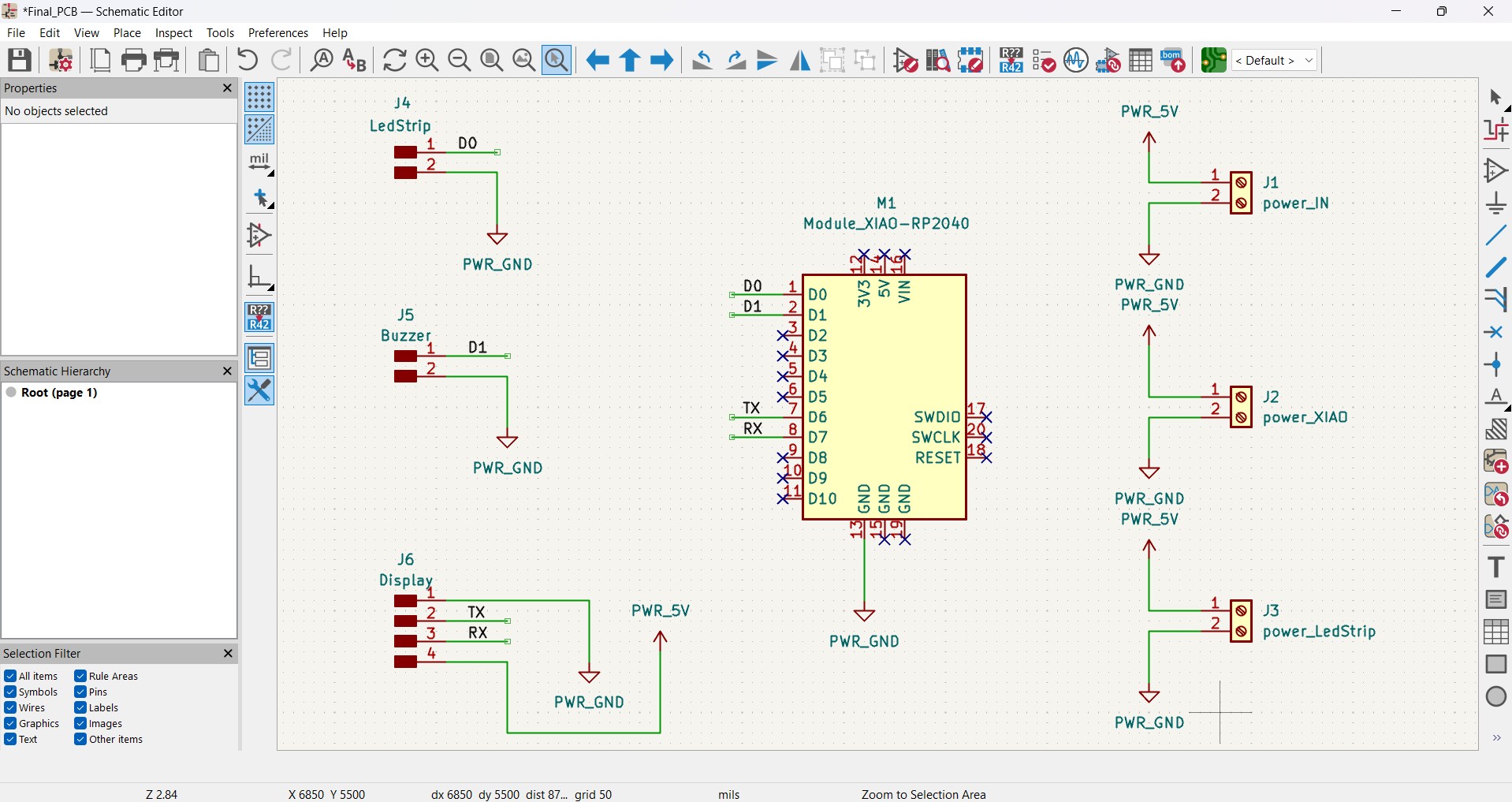Close the Properties panel
The width and height of the screenshot is (1512, 802).
[x=227, y=88]
